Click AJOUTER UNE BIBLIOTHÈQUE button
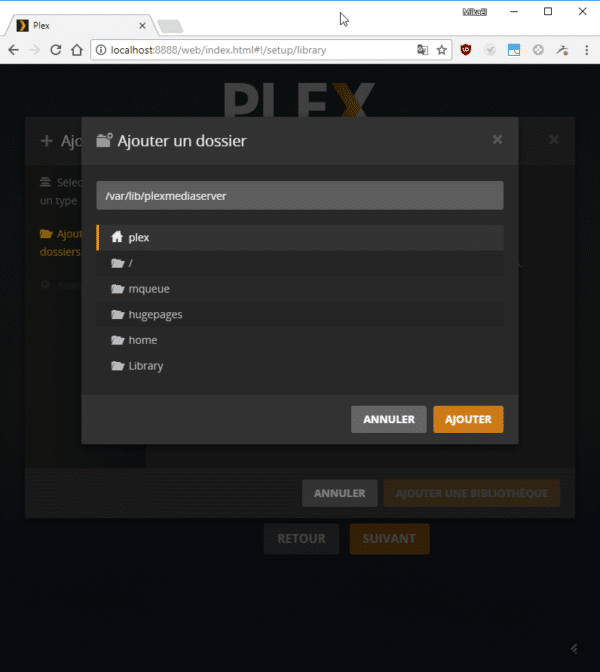 (471, 493)
